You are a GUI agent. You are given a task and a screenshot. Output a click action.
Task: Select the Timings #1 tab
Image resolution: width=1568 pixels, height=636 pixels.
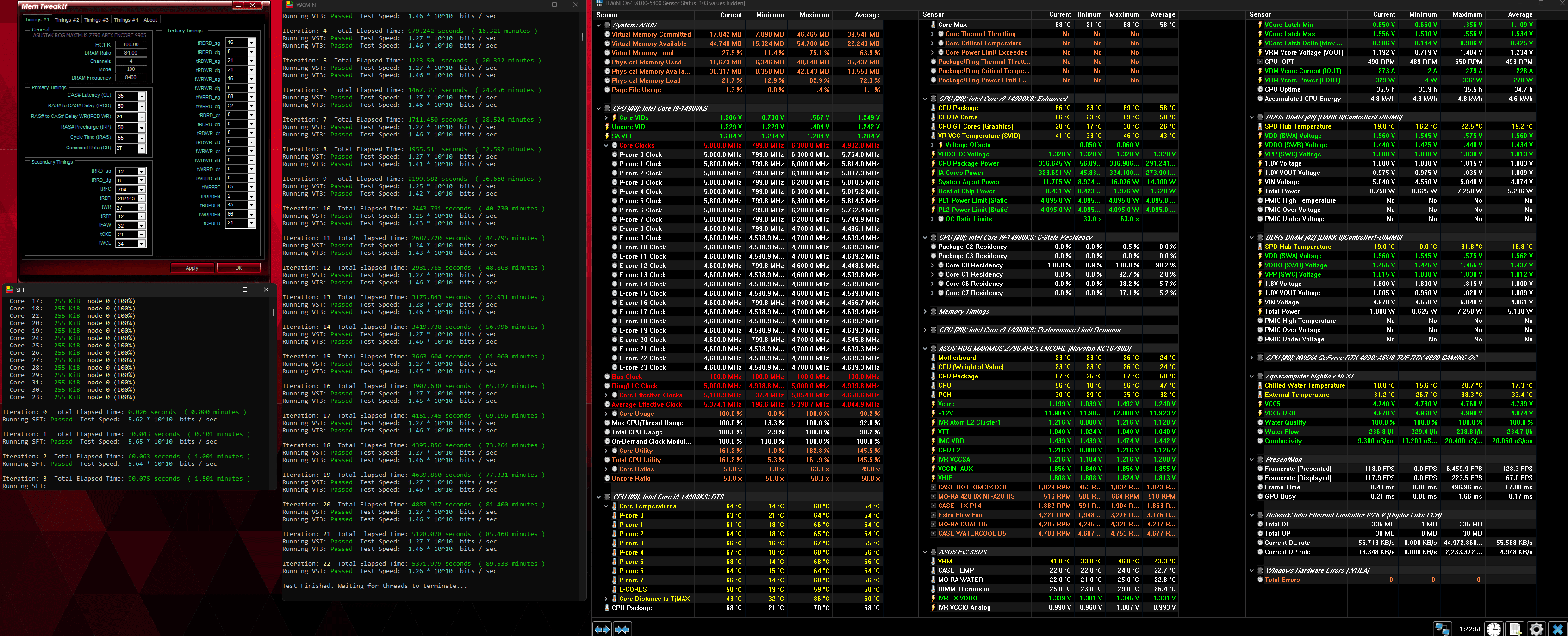coord(37,19)
